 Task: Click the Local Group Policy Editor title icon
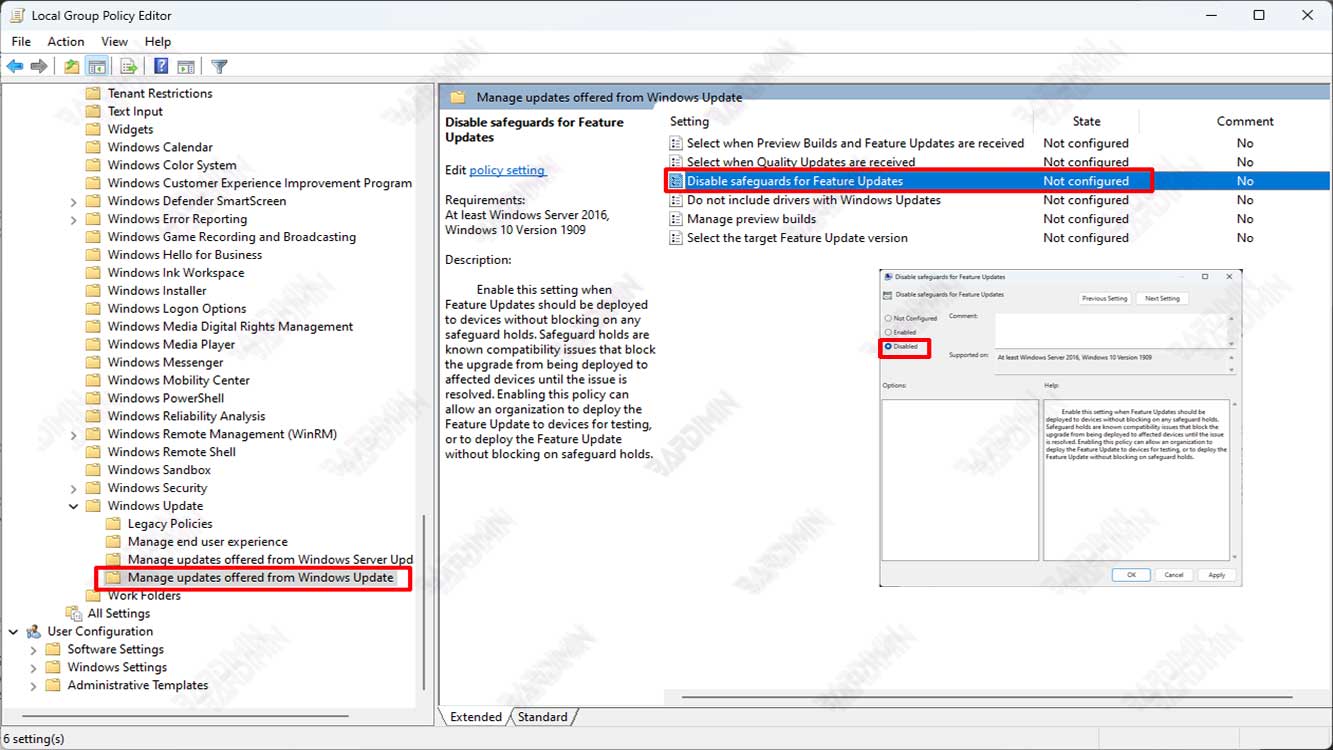click(15, 15)
